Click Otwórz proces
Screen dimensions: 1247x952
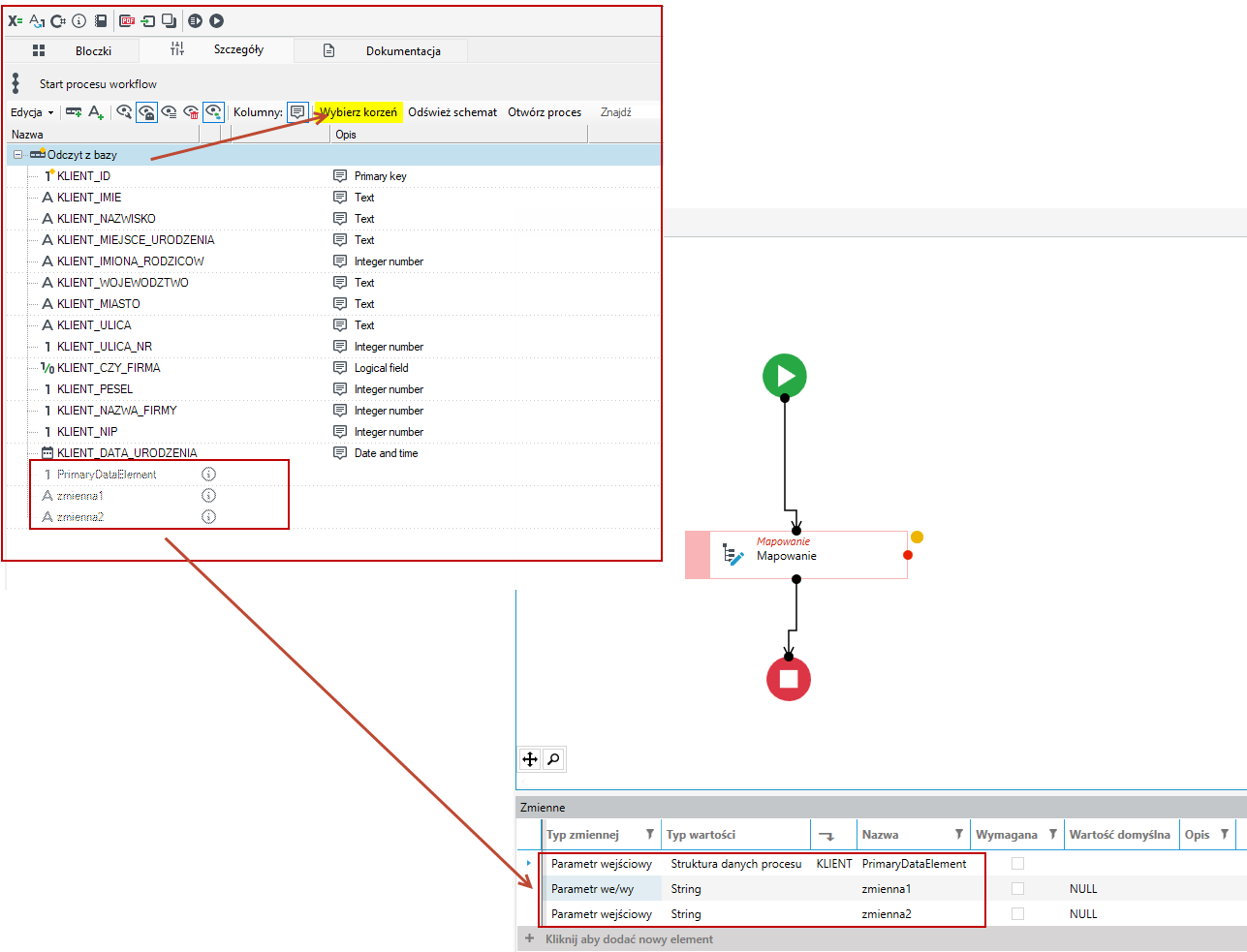pos(545,112)
